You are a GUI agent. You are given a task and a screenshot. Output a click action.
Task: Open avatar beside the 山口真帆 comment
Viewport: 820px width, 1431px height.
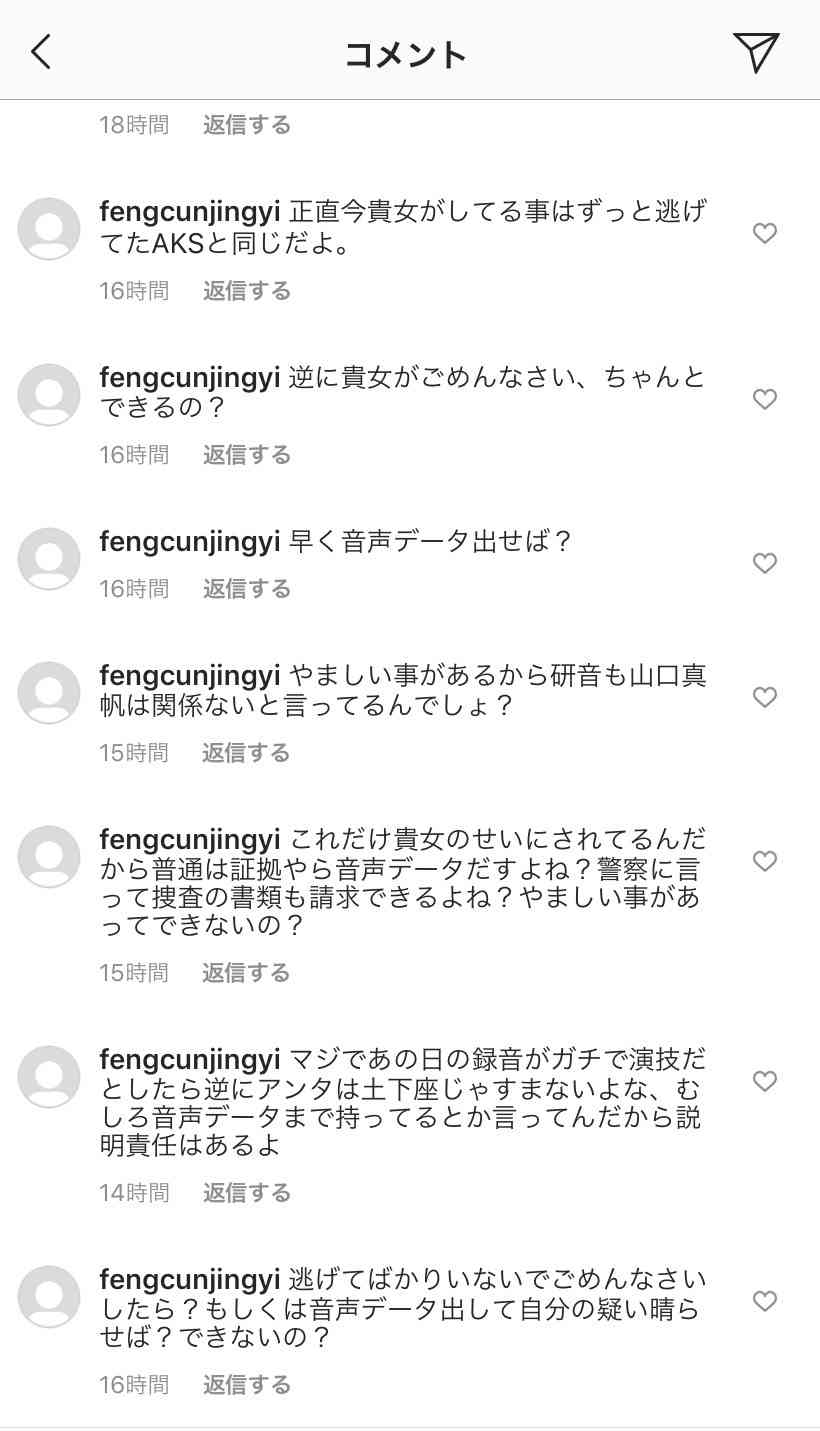[49, 693]
